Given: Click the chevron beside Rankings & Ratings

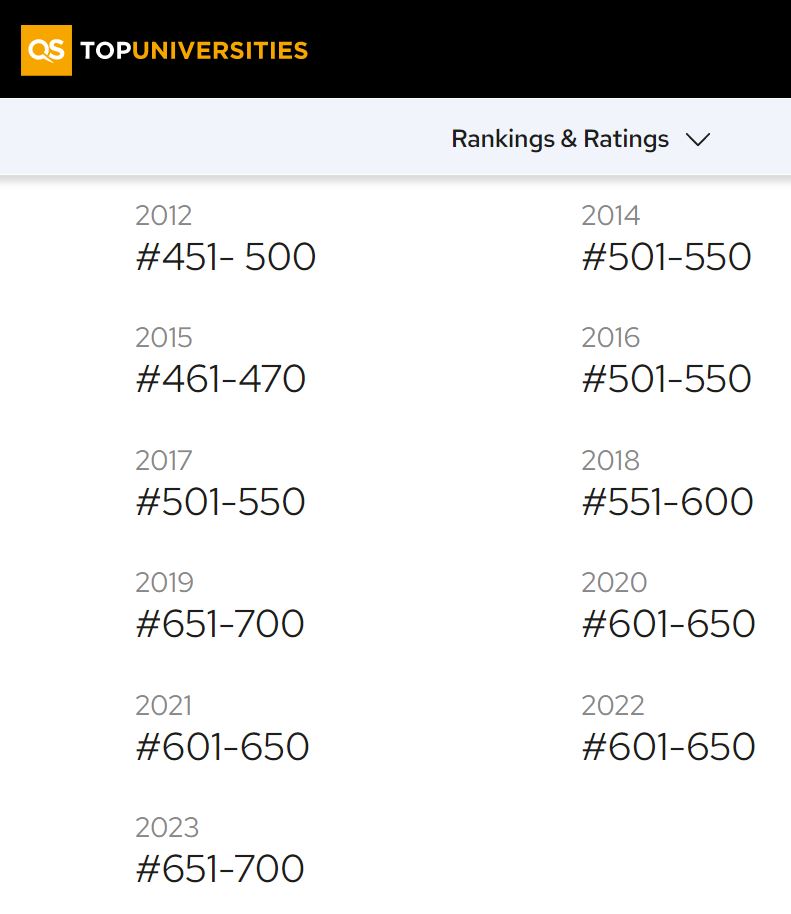Looking at the screenshot, I should (x=698, y=139).
